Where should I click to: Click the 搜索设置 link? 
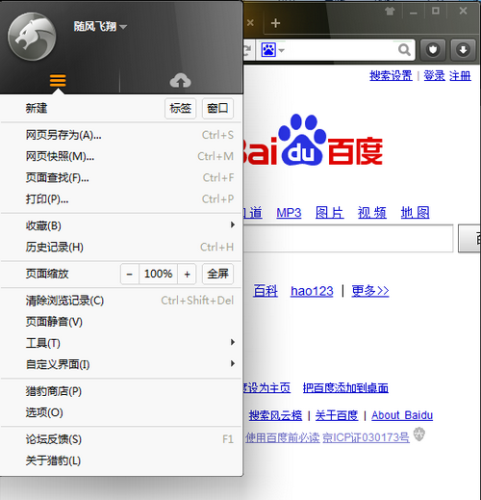click(391, 76)
